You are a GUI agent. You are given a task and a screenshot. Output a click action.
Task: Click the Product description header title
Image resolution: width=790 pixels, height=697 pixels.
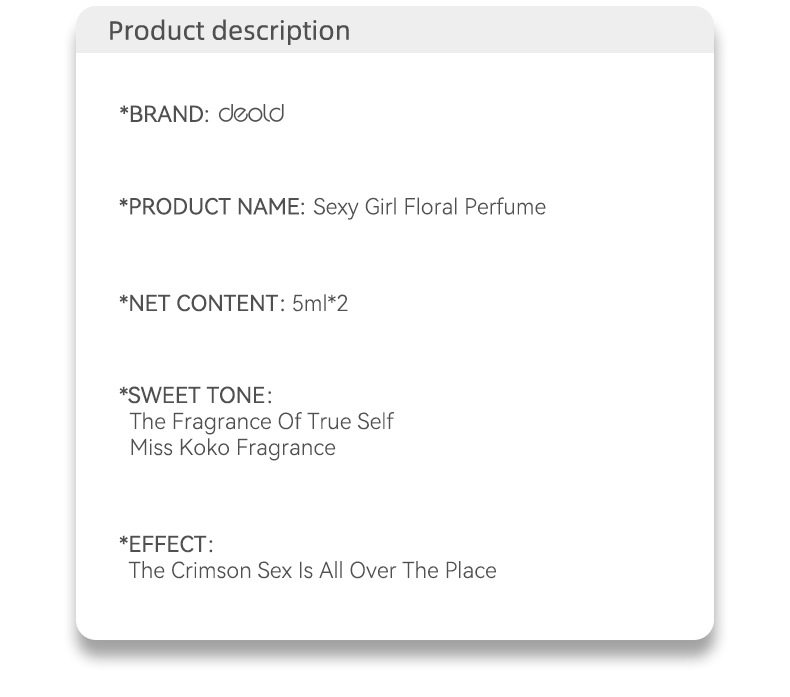coord(229,31)
